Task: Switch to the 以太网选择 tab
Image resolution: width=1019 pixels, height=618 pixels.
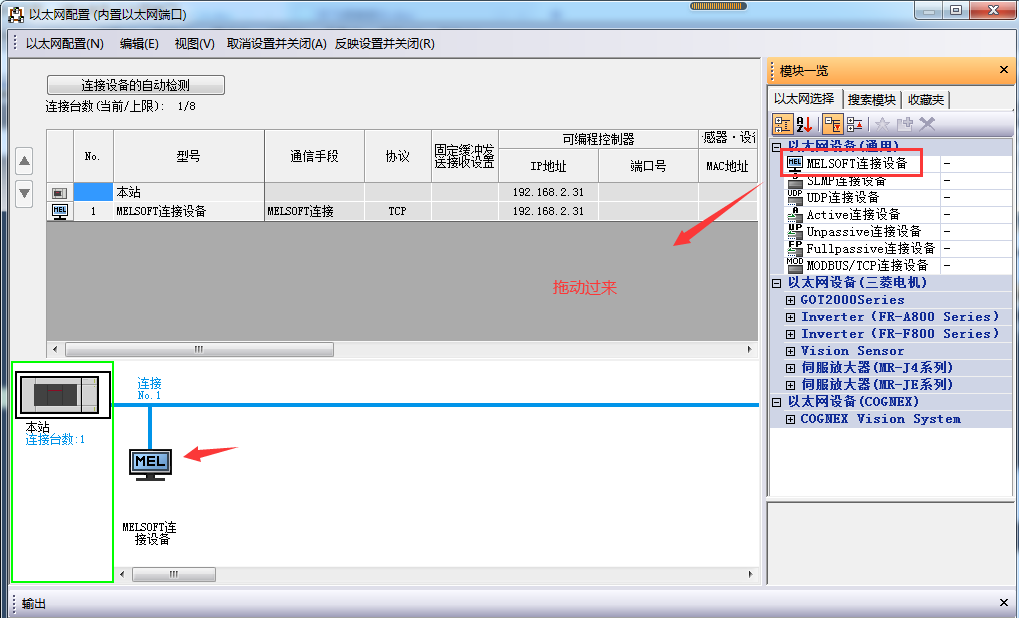Action: click(805, 99)
